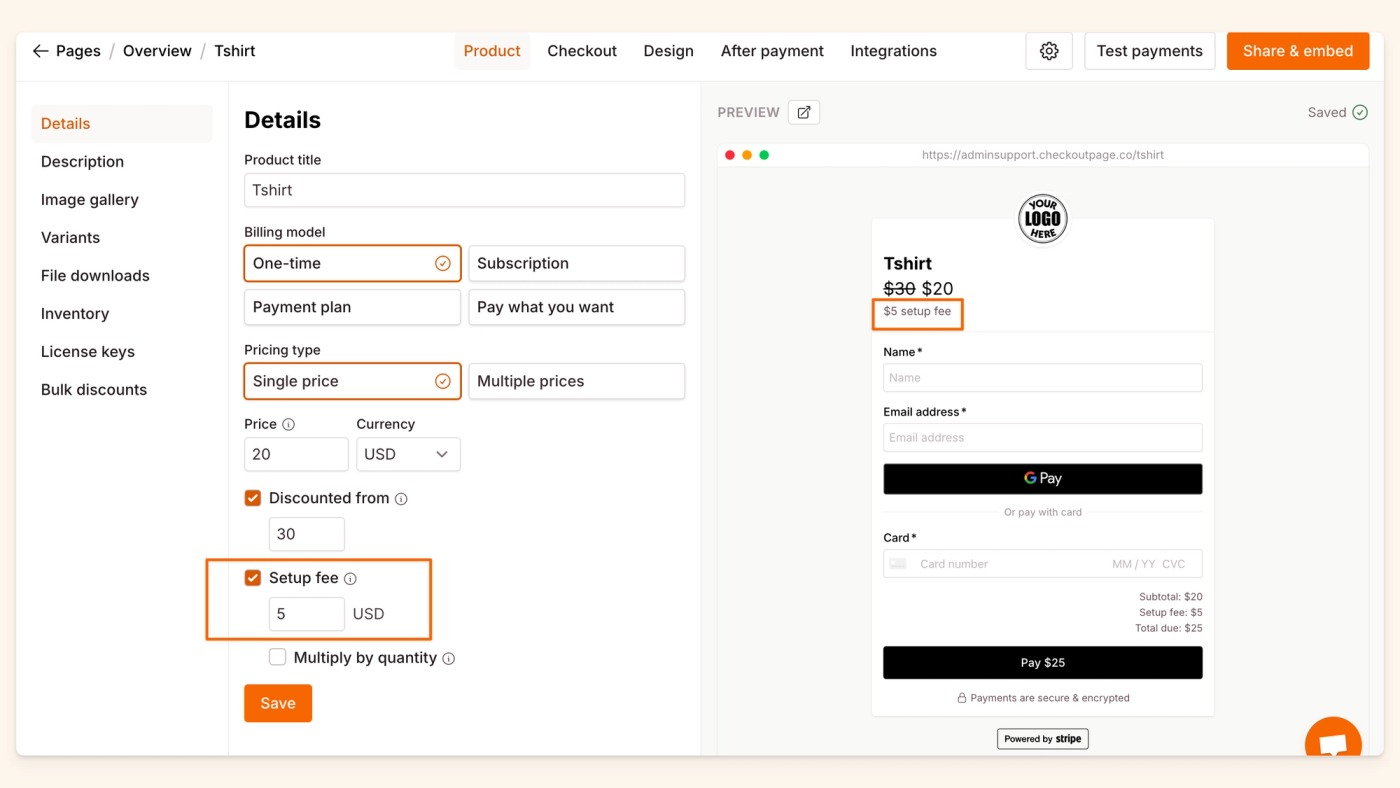Click the Test payments button

click(x=1150, y=51)
